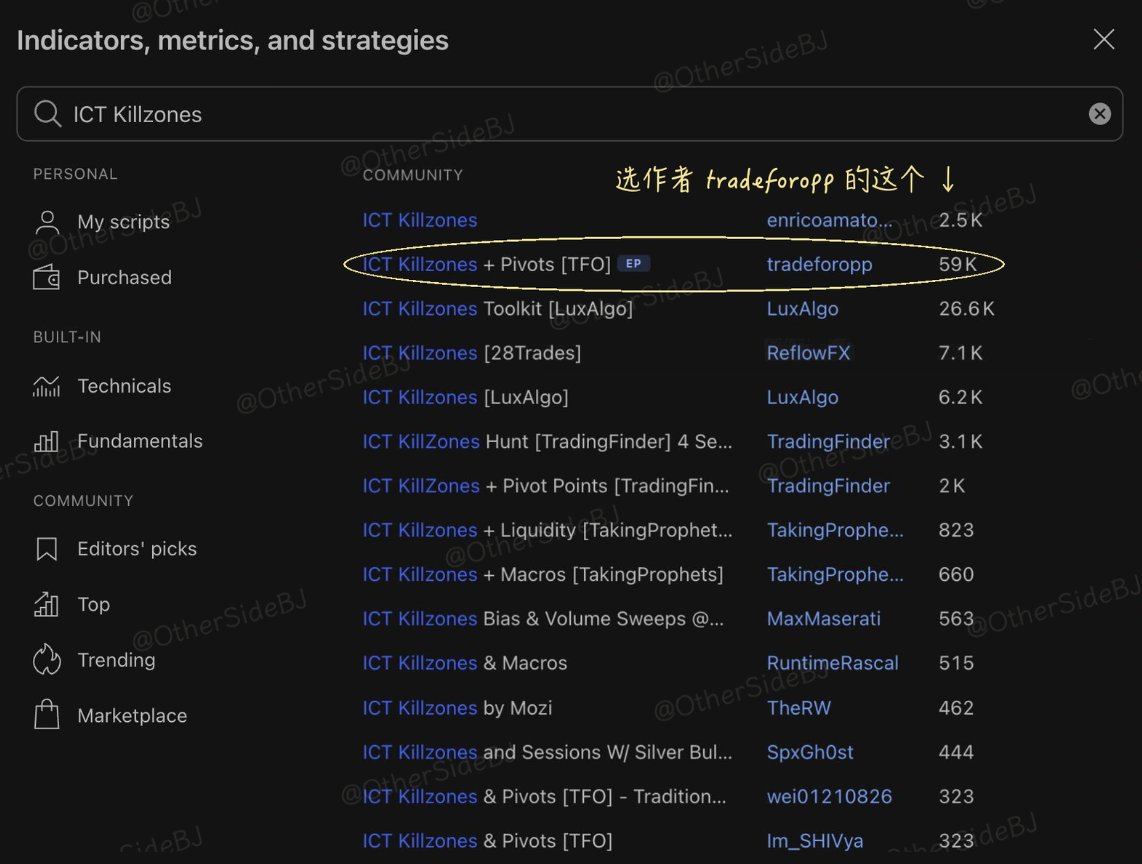This screenshot has width=1142, height=864.
Task: Click the Trending flame icon
Action: point(47,659)
